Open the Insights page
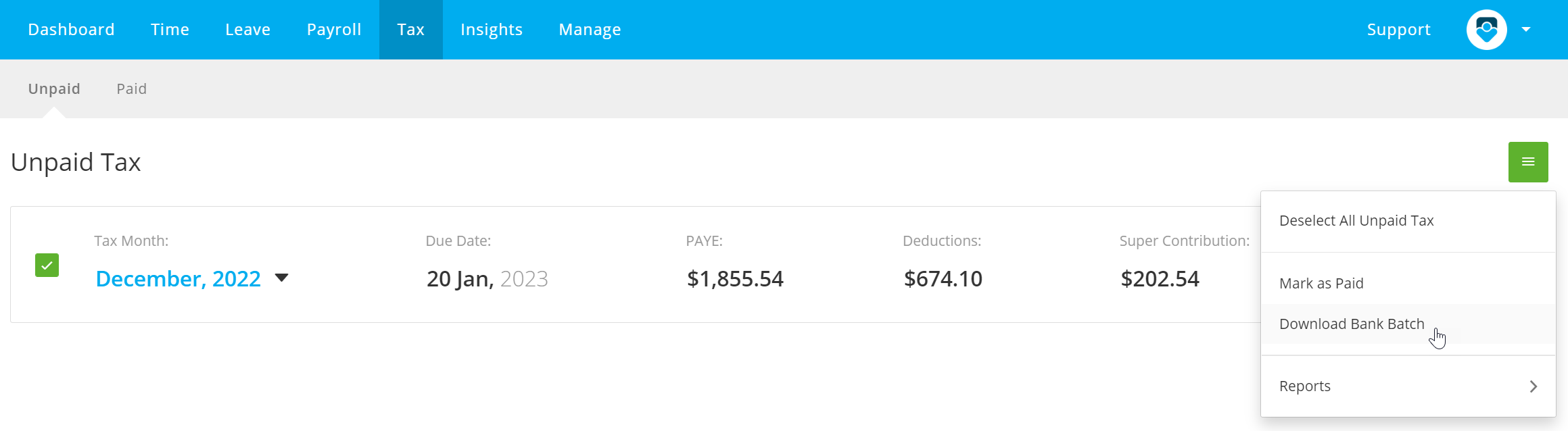Viewport: 1568px width, 431px height. point(492,30)
